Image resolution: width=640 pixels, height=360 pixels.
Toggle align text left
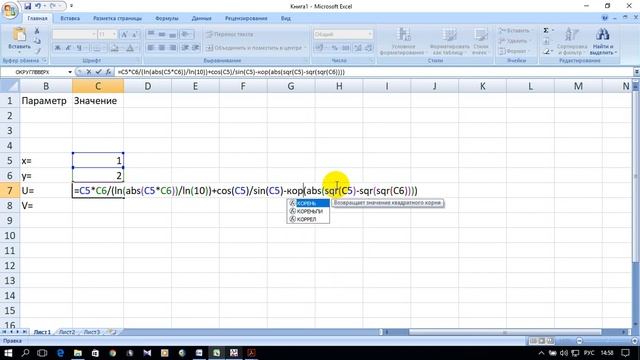point(151,48)
